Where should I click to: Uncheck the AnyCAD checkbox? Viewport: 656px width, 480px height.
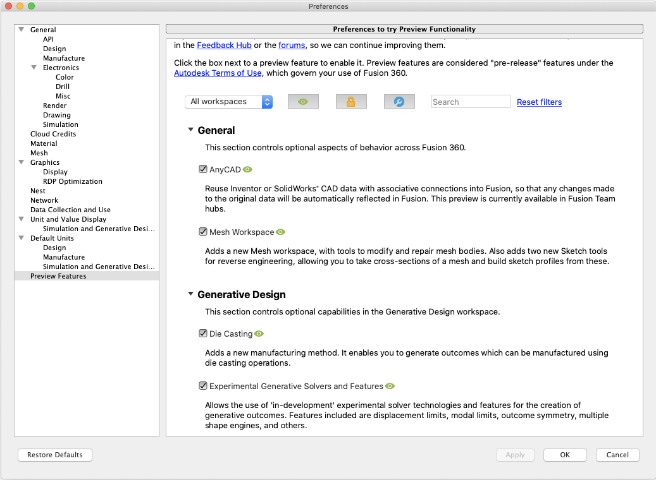[x=203, y=170]
